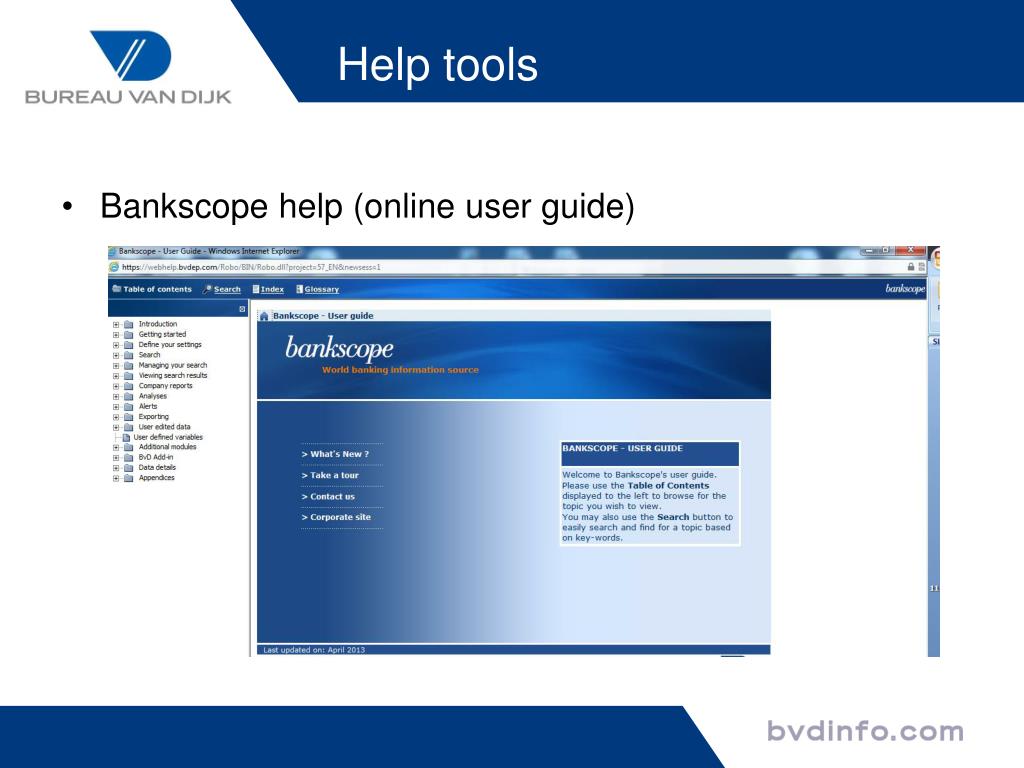Click the BvD Add-in folder icon
The height and width of the screenshot is (768, 1024).
[129, 458]
